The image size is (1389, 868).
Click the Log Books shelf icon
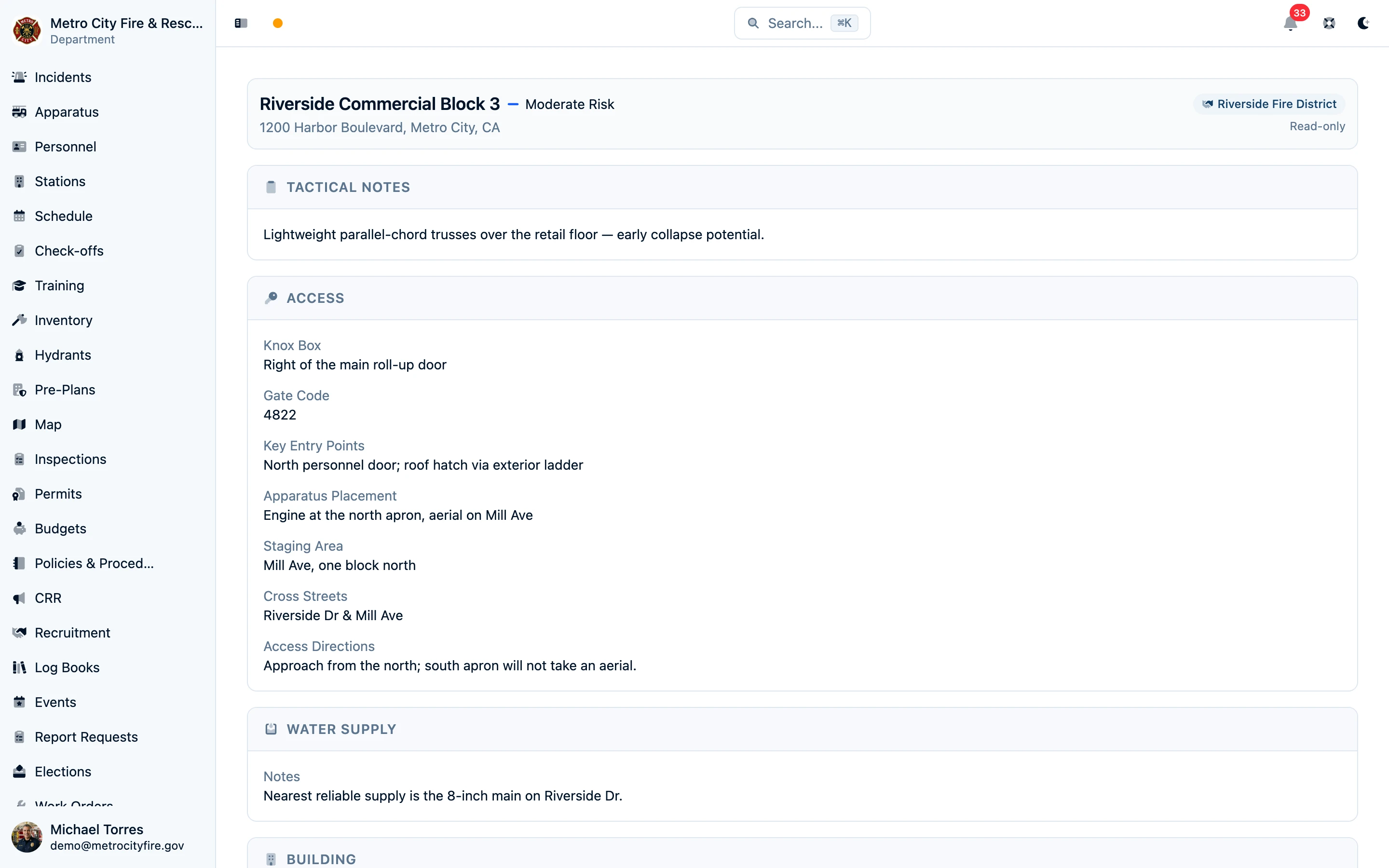19,668
